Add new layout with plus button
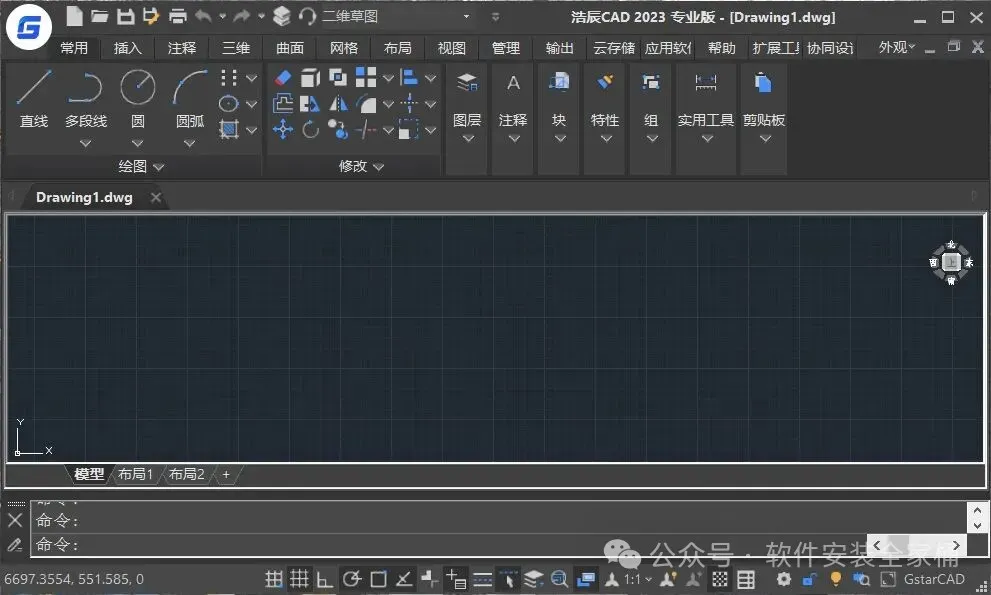The height and width of the screenshot is (595, 991). [226, 474]
